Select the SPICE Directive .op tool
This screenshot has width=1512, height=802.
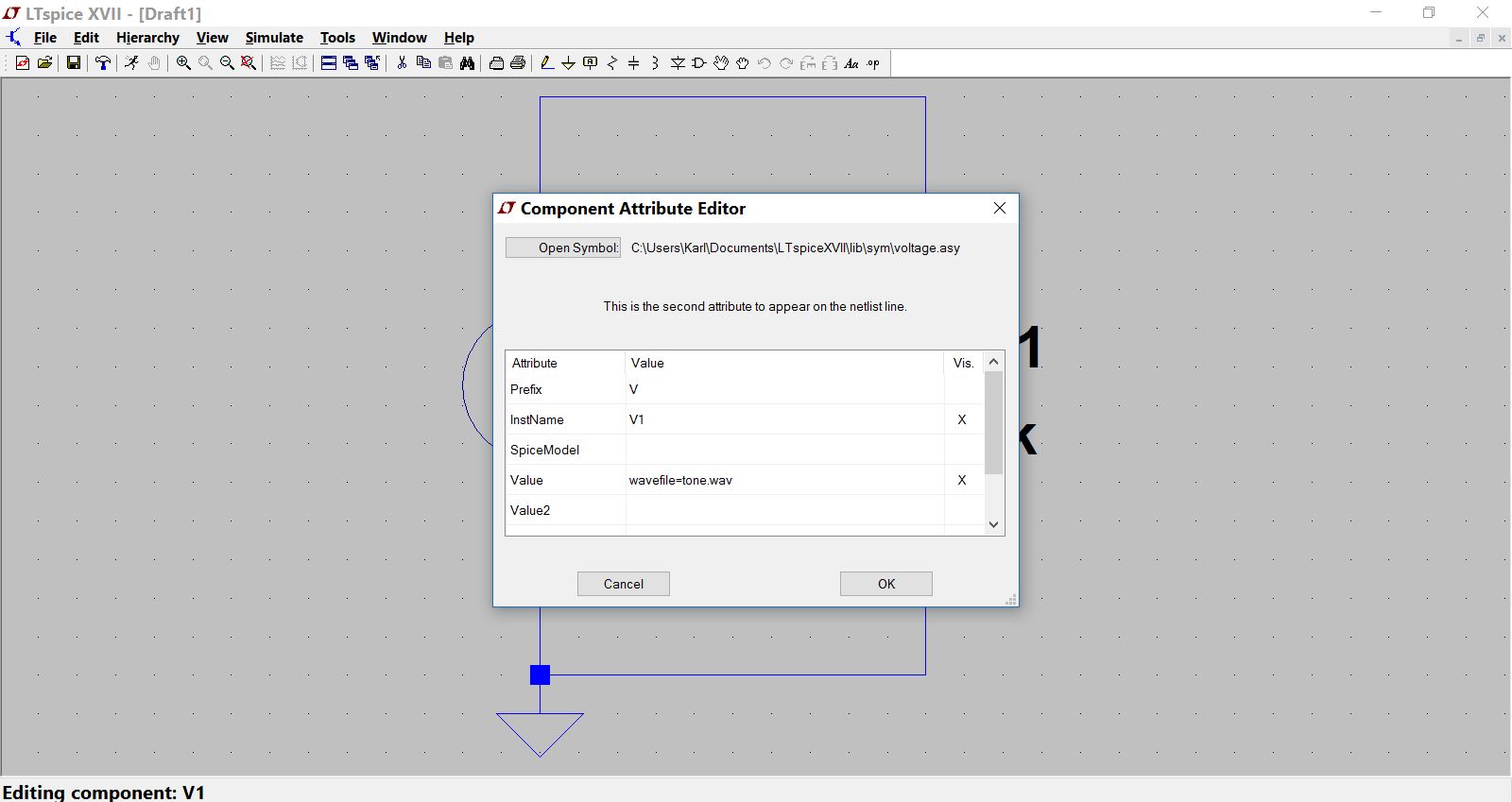pos(873,63)
